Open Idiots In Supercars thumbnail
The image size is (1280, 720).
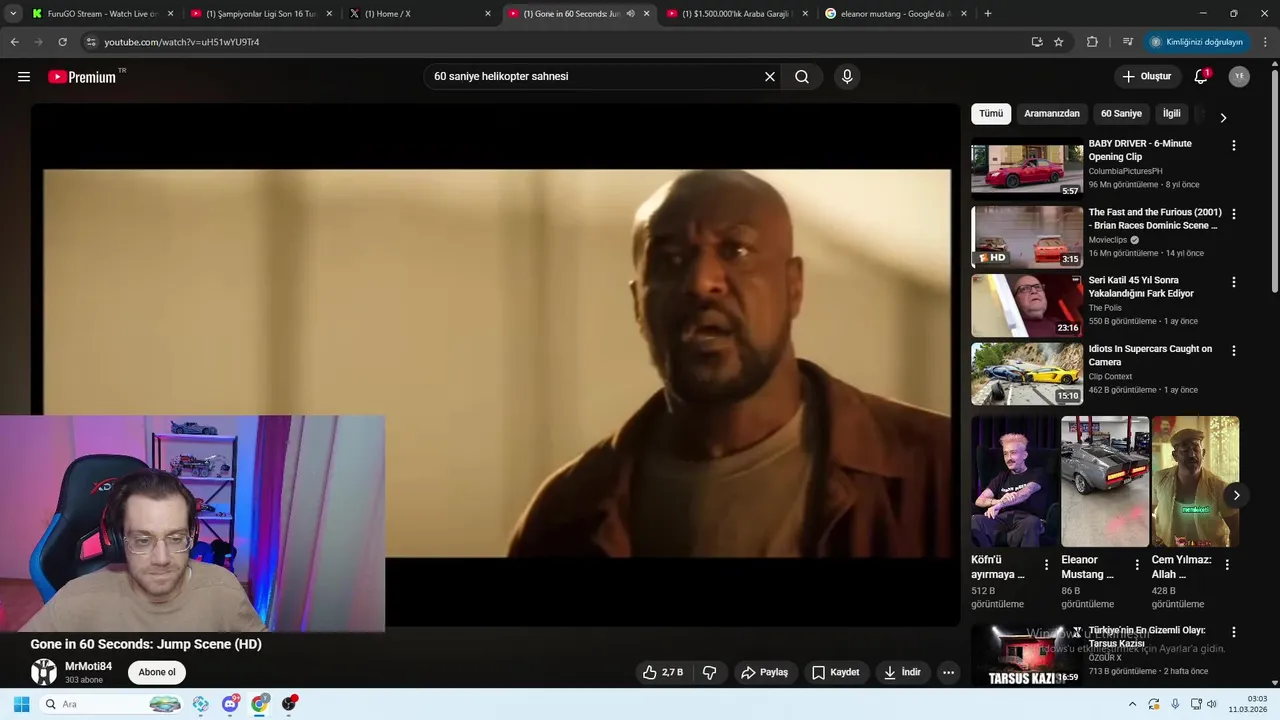(x=1027, y=374)
